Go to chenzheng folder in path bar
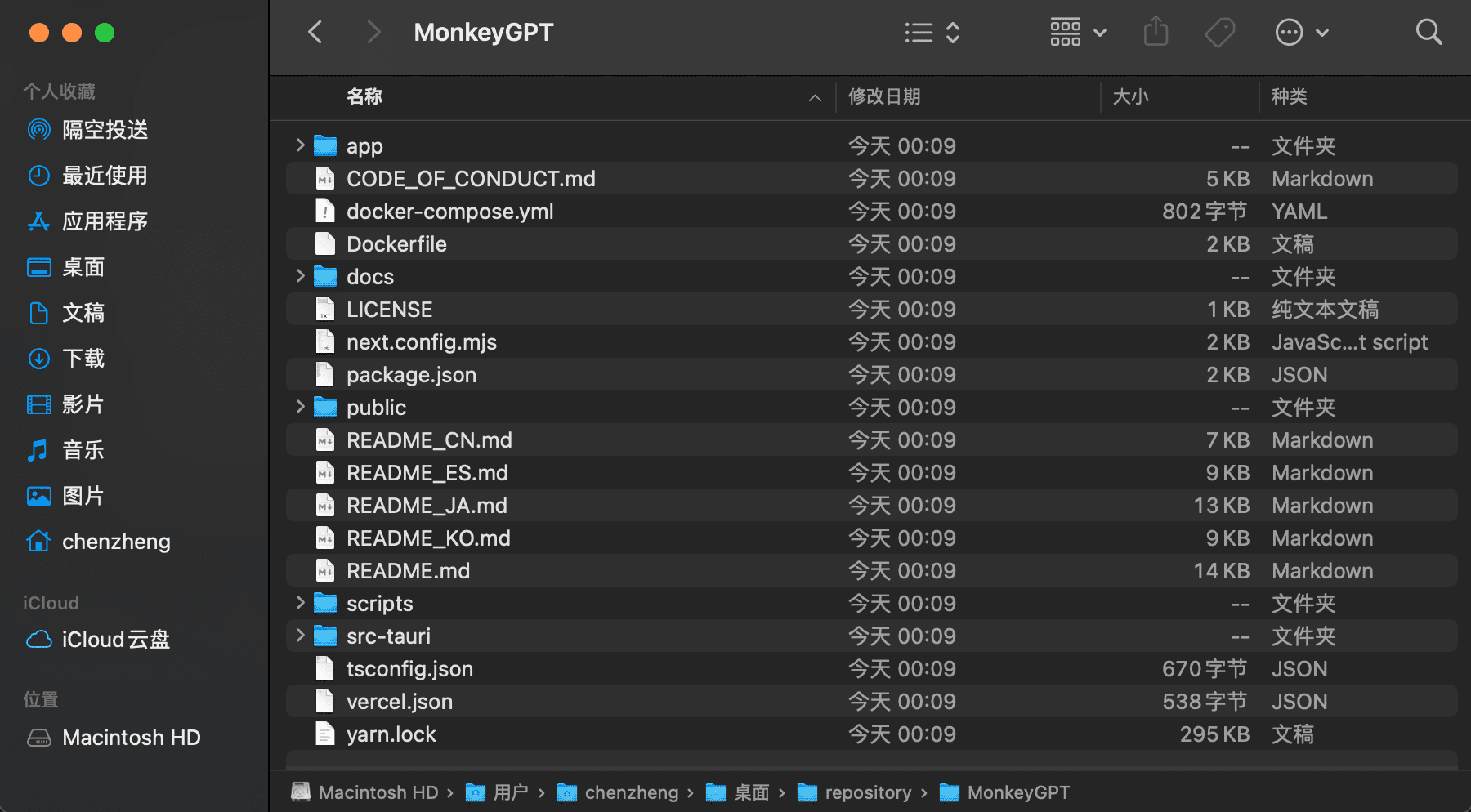1471x812 pixels. tap(631, 792)
